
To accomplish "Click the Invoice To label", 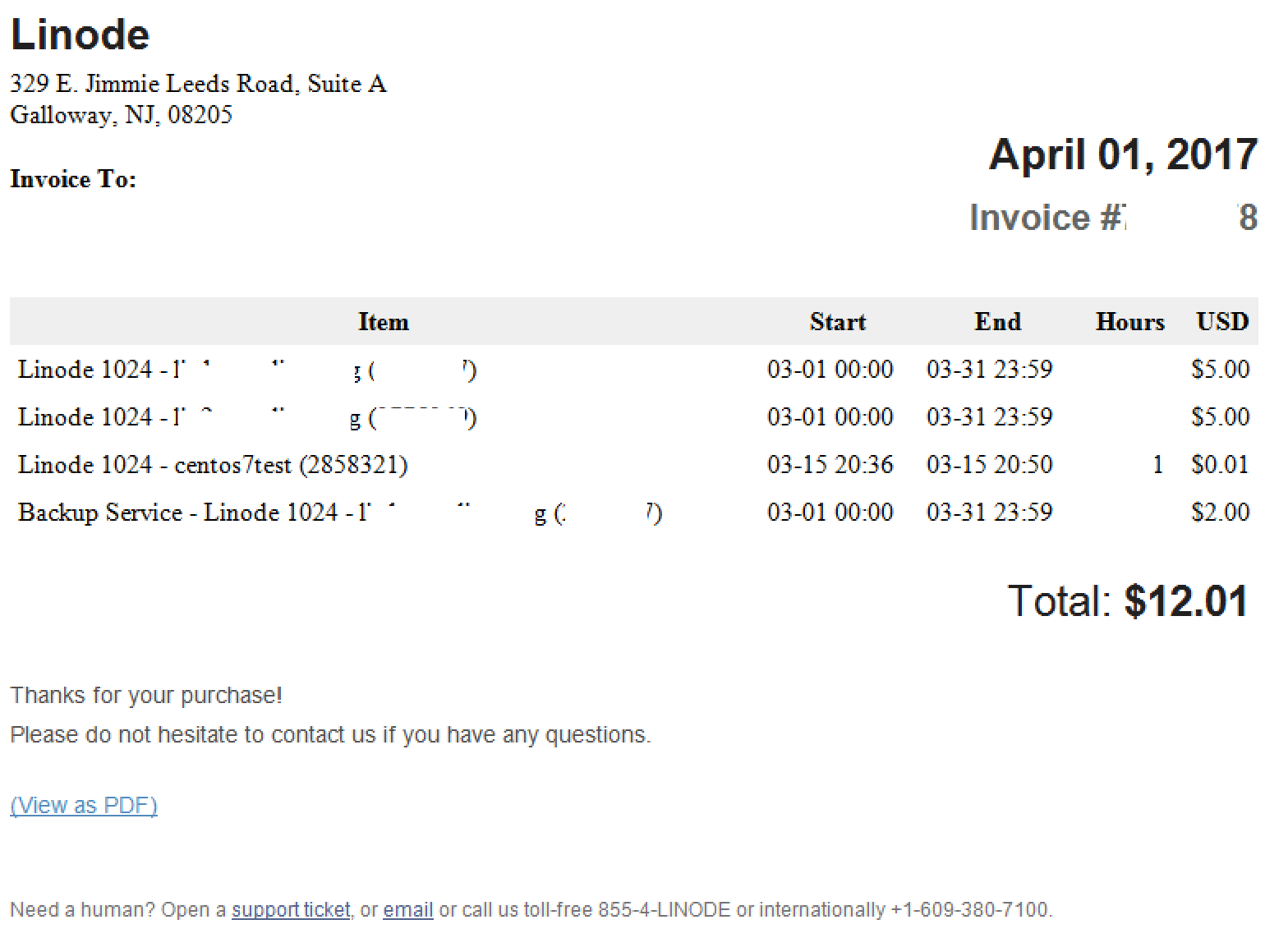I will tap(73, 179).
